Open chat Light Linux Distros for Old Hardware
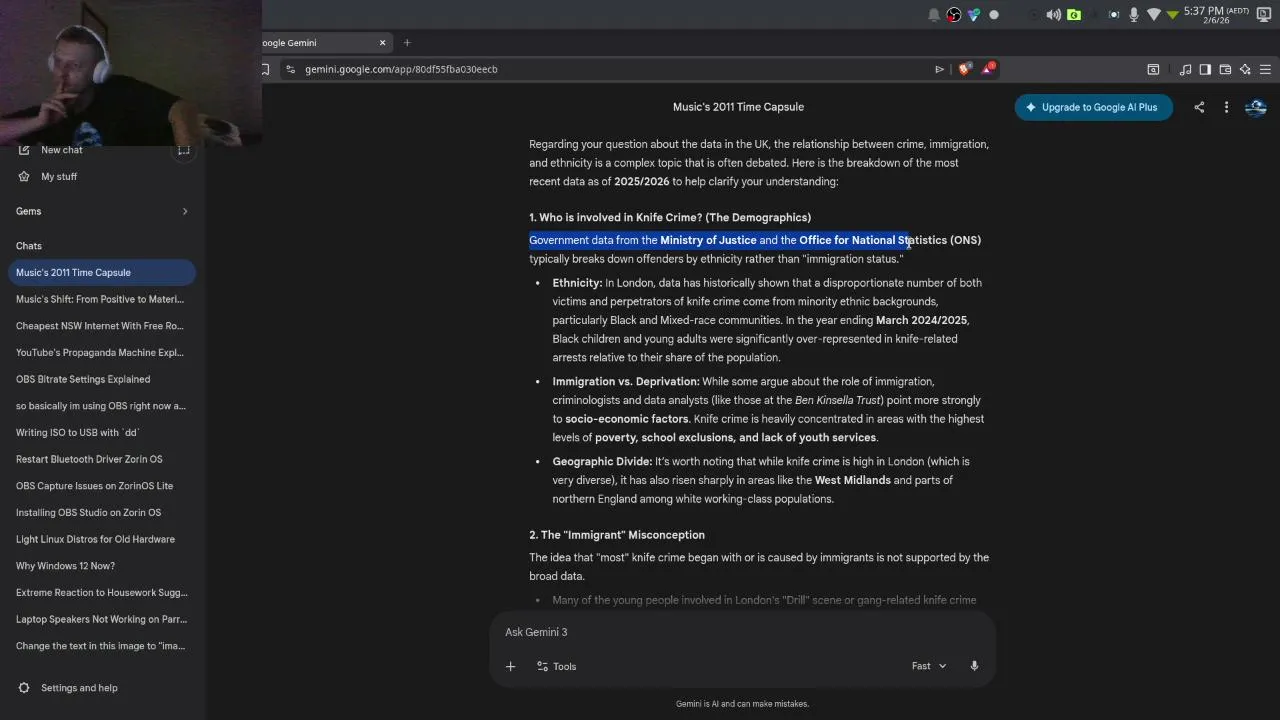The width and height of the screenshot is (1280, 720). [101, 539]
